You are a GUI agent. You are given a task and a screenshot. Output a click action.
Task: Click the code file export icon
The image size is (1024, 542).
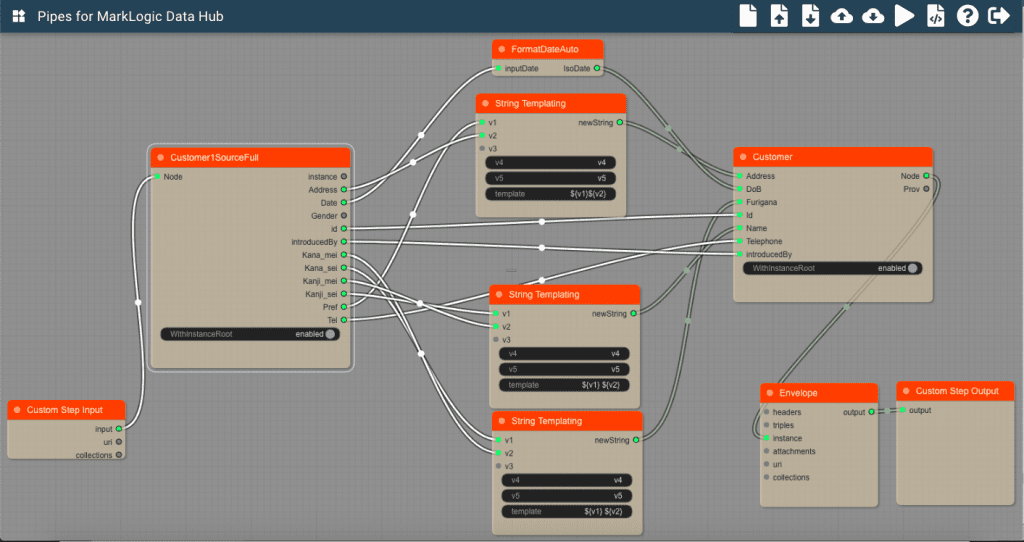click(x=936, y=16)
